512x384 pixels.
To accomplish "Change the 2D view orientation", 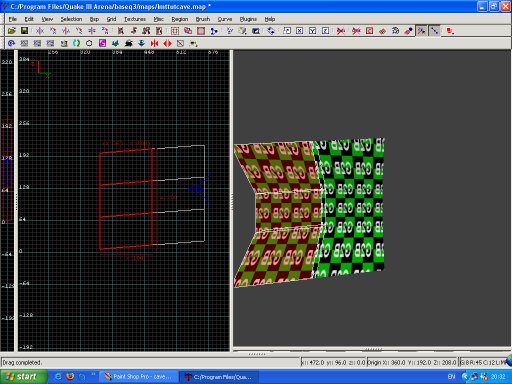I will pos(230,31).
